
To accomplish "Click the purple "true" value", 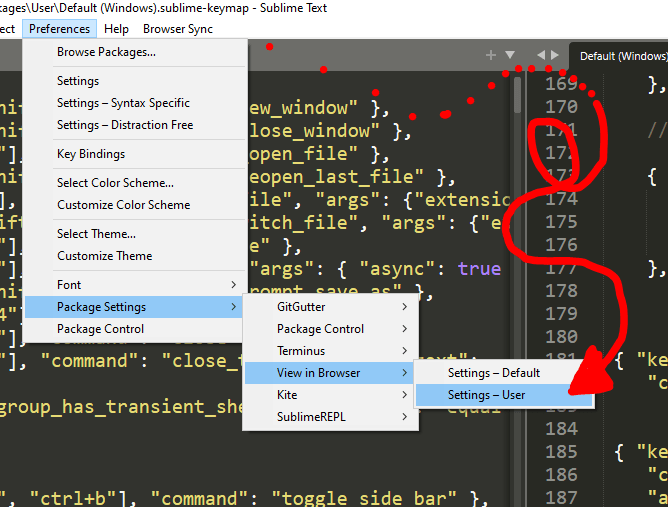I will coord(480,269).
